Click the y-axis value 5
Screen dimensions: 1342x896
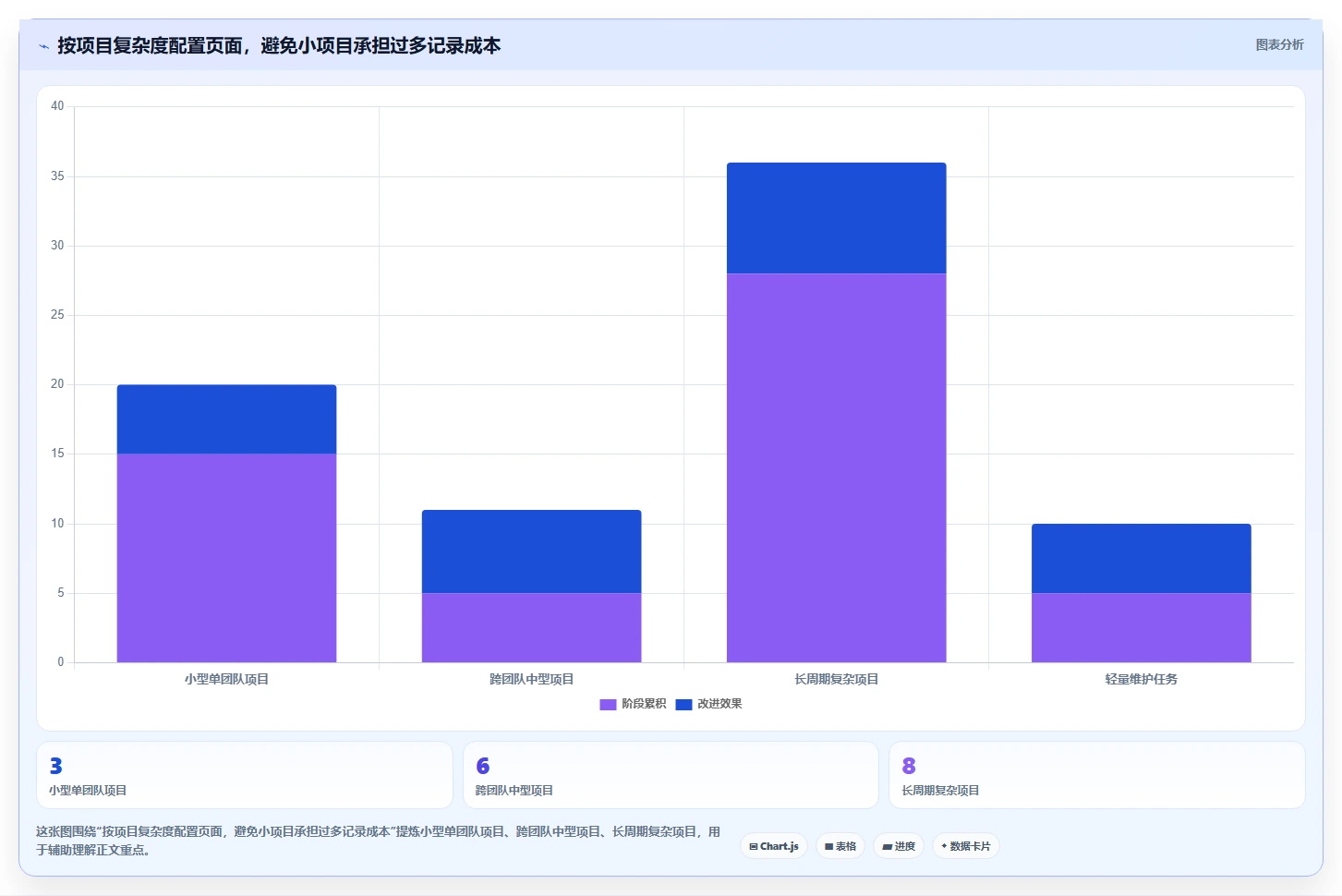[60, 593]
